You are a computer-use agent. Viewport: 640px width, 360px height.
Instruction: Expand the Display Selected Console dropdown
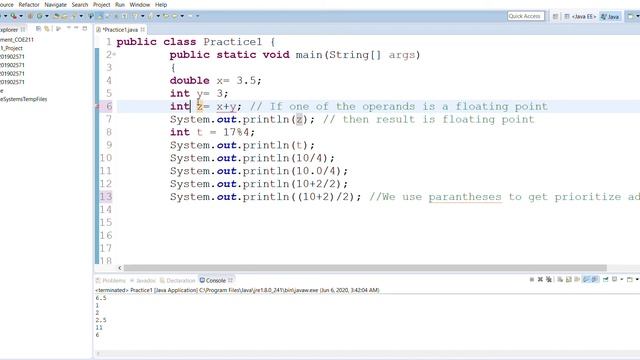(622, 280)
